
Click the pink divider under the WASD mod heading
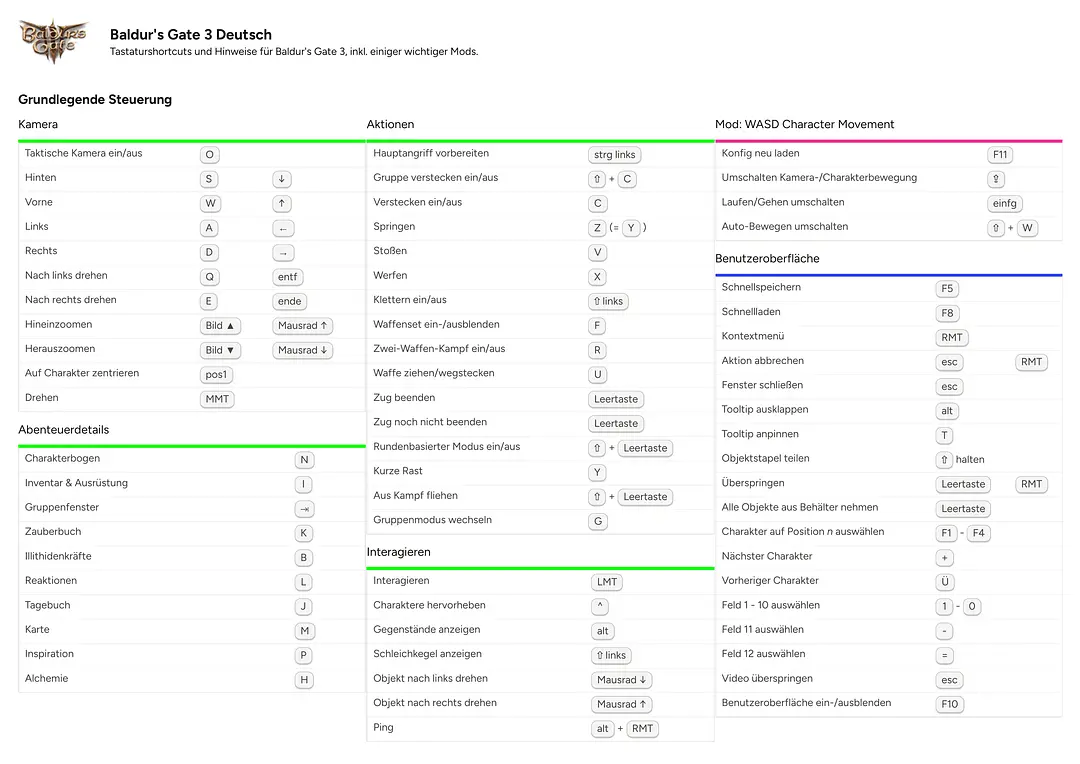pos(888,141)
